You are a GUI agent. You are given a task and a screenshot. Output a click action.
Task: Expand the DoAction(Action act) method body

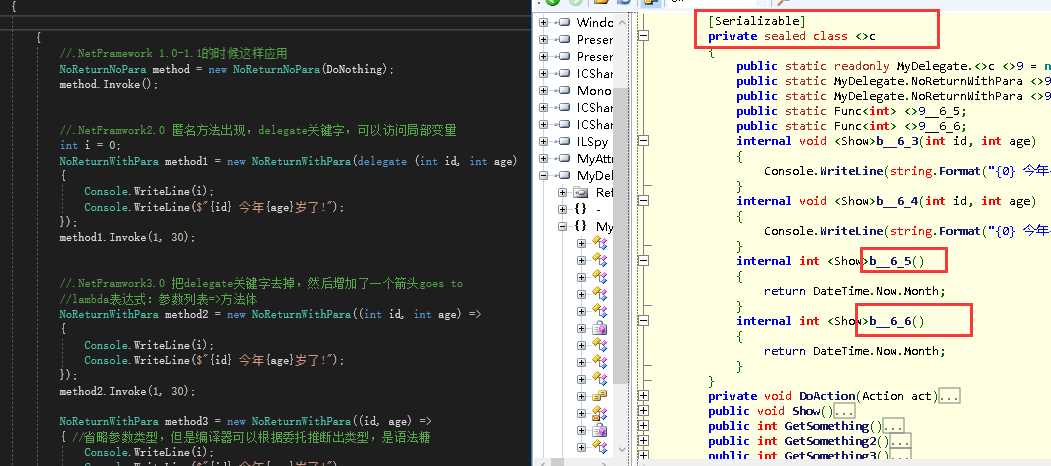[643, 396]
